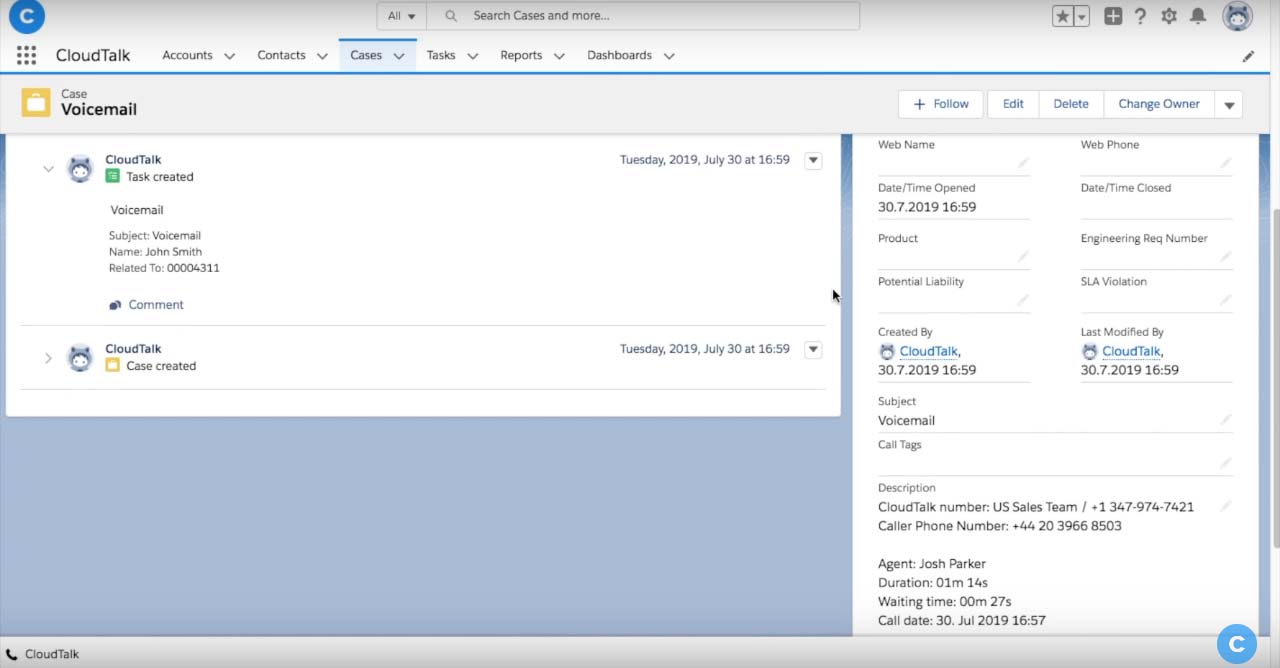Open the App Launcher grid icon
This screenshot has width=1280, height=668.
(26, 55)
